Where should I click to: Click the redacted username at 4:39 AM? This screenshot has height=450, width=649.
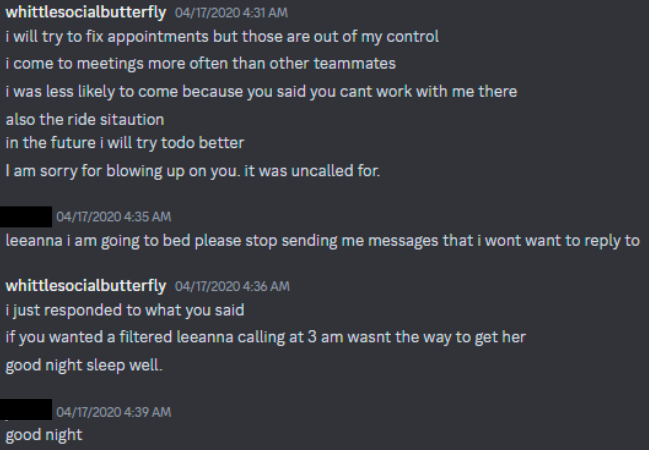[x=27, y=410]
